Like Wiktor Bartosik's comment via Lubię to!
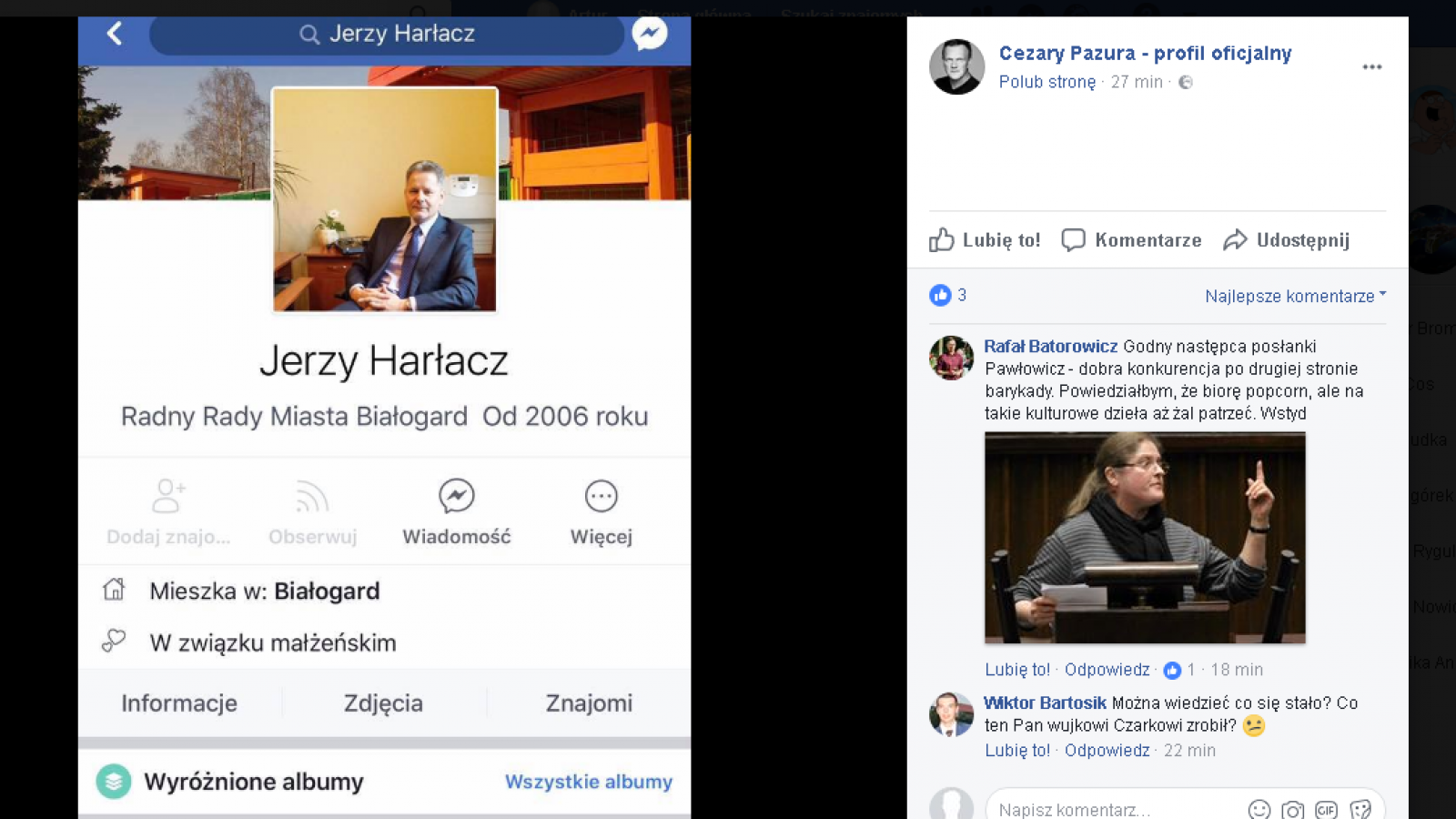This screenshot has height=819, width=1456. [x=1017, y=751]
